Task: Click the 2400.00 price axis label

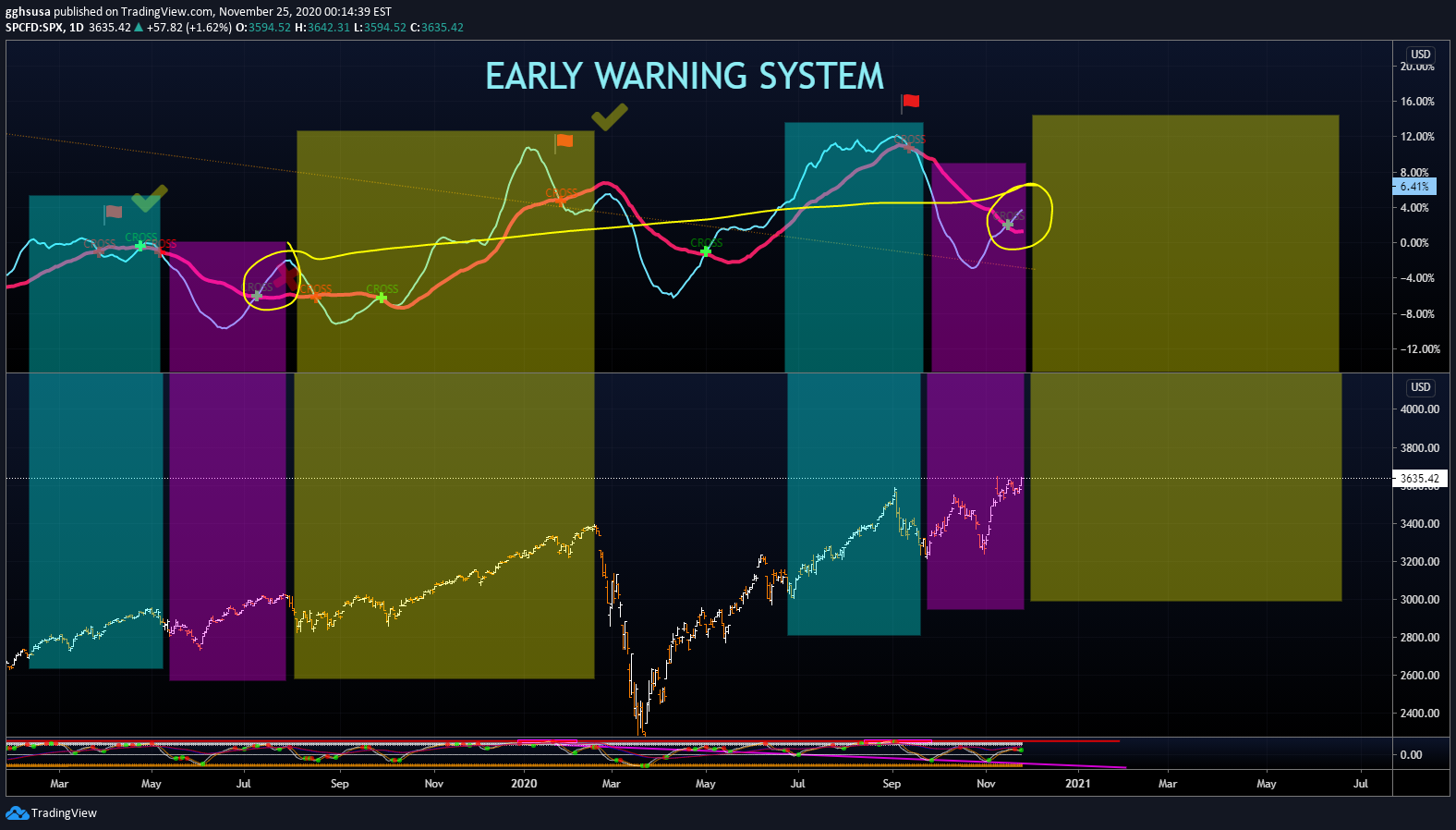Action: pos(1420,714)
